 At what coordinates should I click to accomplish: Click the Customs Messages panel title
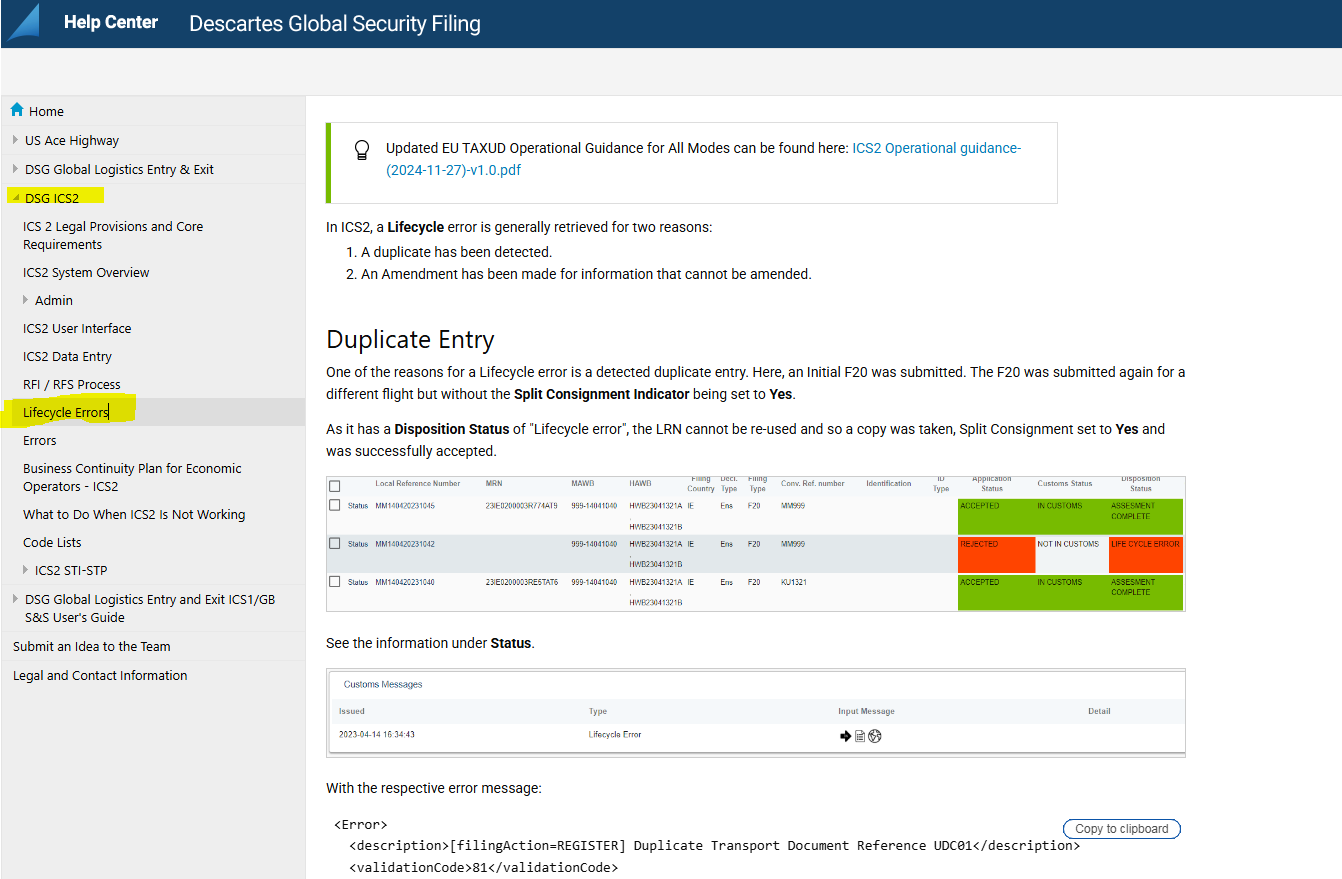(383, 685)
